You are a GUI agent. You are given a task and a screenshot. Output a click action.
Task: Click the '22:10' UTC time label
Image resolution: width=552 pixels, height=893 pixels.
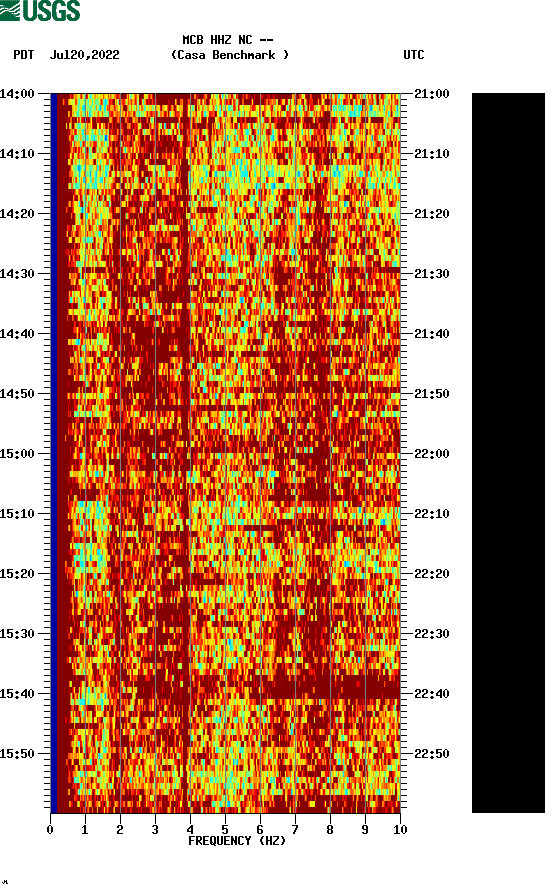click(x=432, y=514)
